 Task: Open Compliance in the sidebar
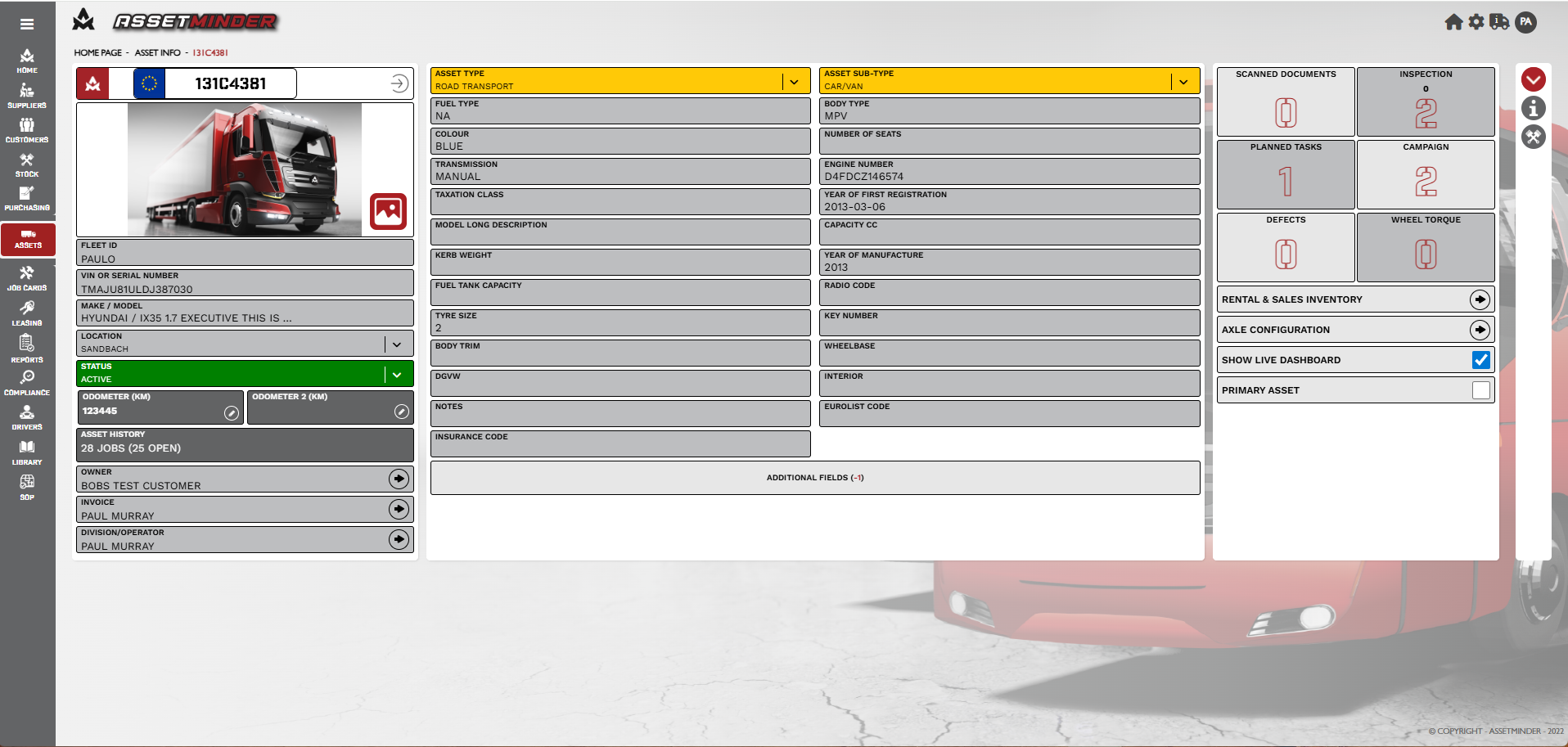pyautogui.click(x=27, y=382)
